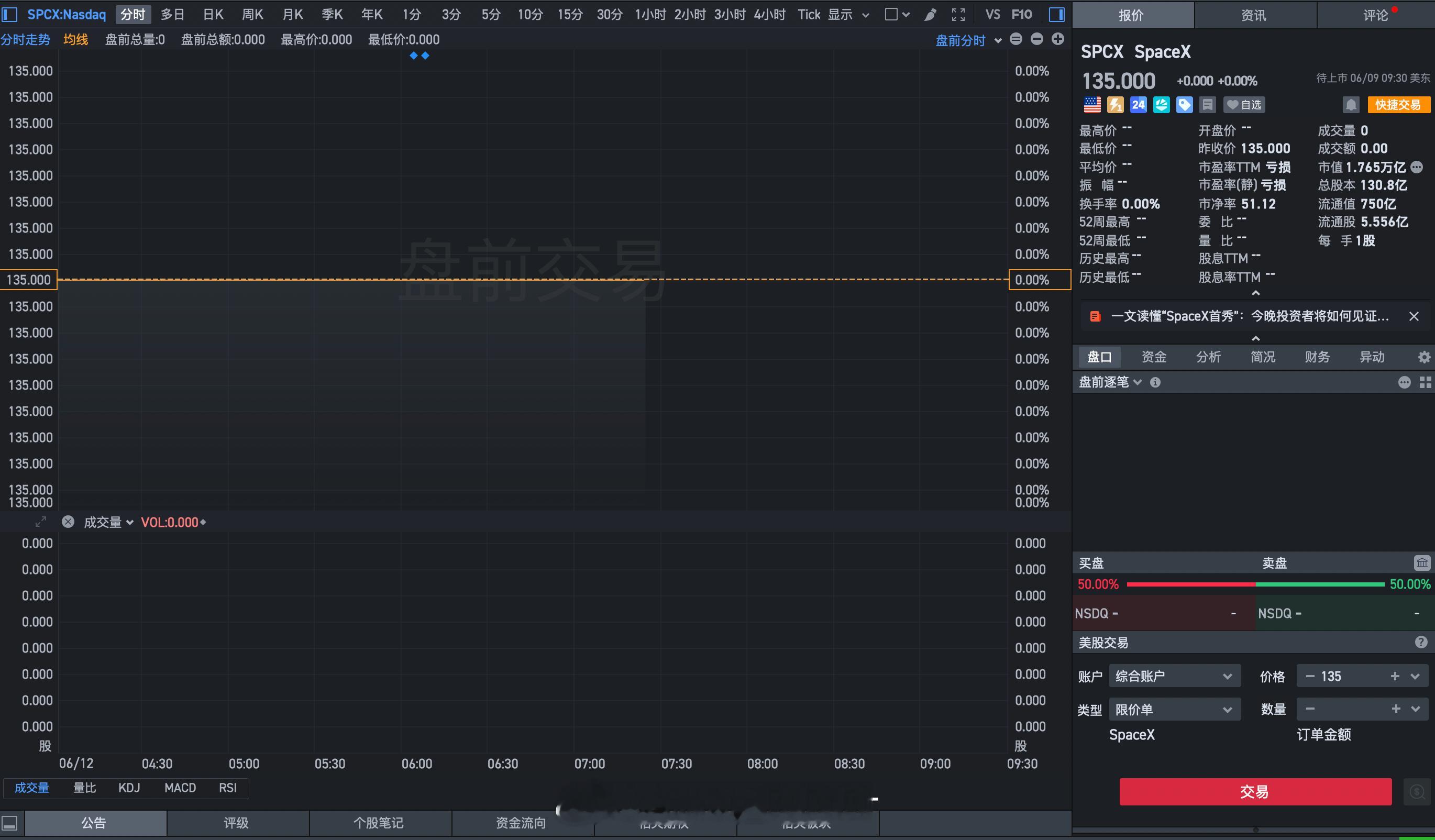The height and width of the screenshot is (840, 1435).
Task: Open price field dropdown arrow
Action: coord(1415,676)
